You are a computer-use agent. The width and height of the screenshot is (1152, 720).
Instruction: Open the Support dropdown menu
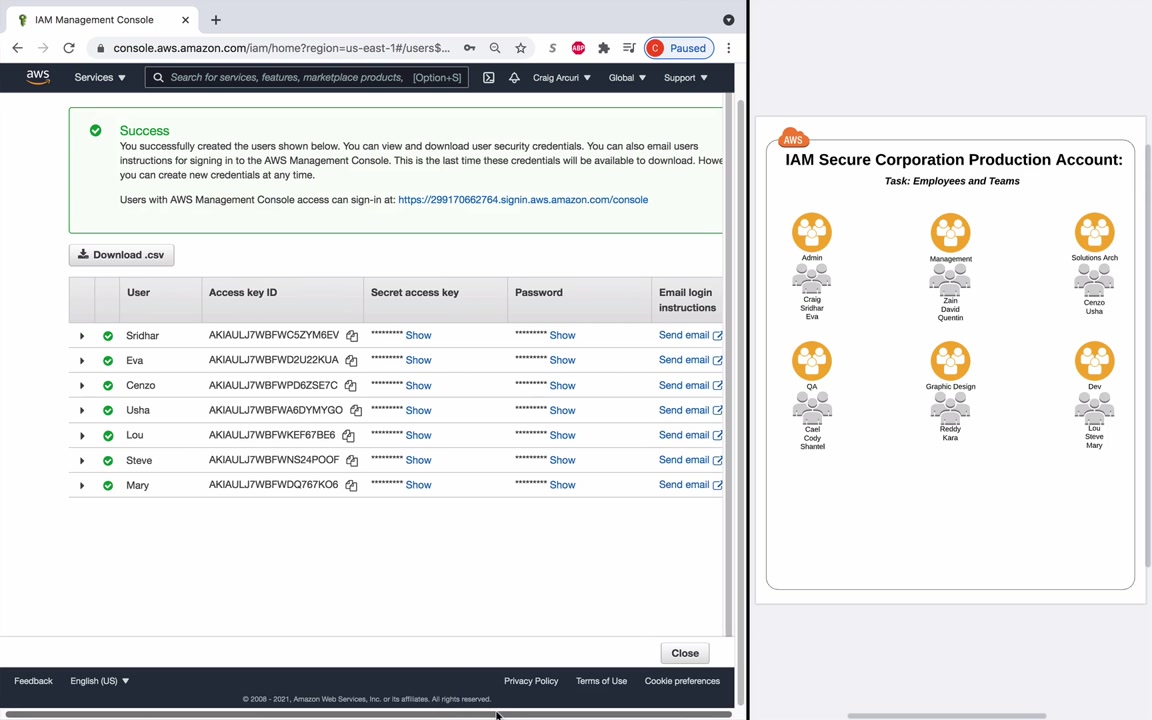(x=685, y=77)
